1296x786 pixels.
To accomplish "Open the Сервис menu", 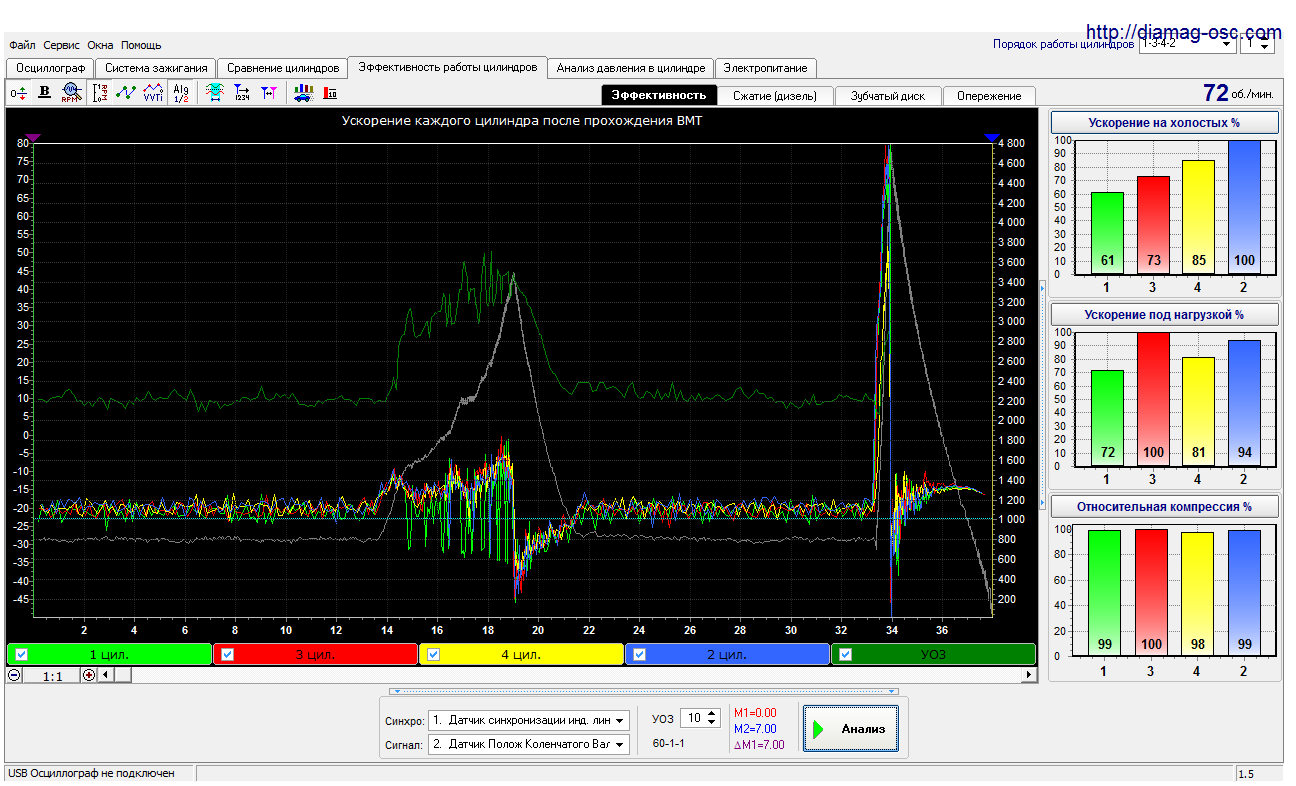I will (x=62, y=45).
